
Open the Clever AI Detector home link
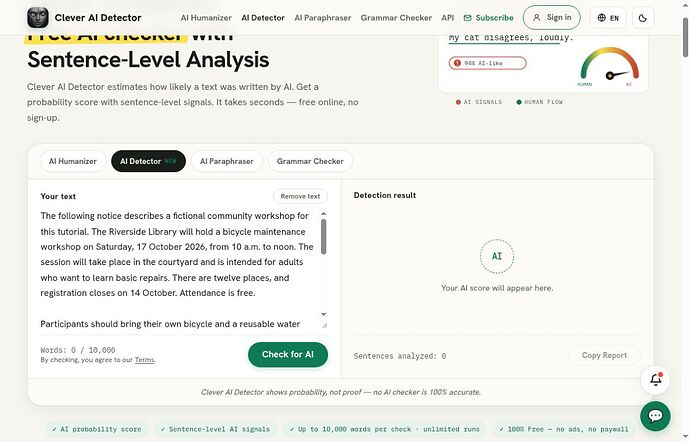tap(84, 18)
